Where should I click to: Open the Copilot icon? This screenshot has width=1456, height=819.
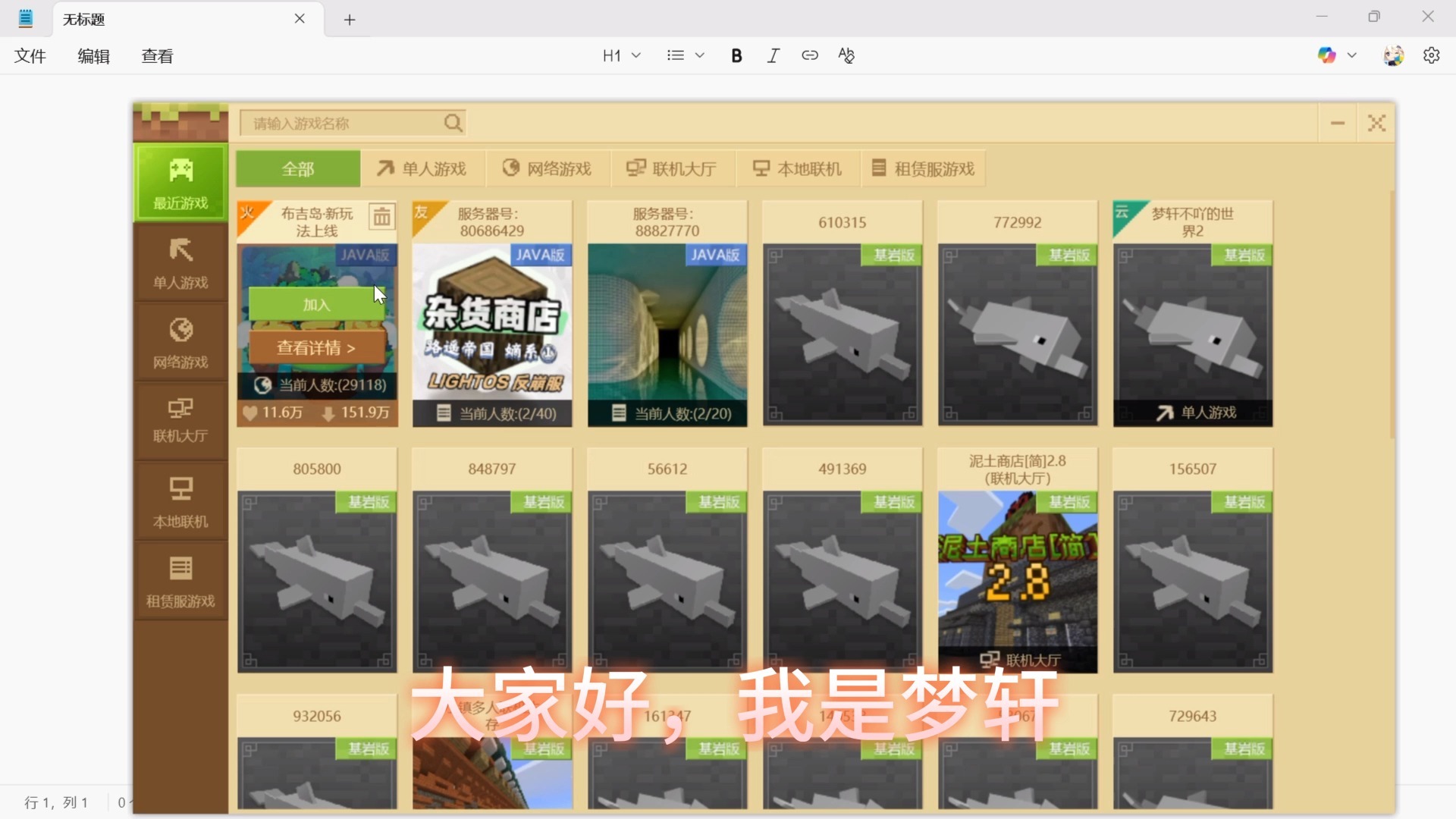(x=1326, y=55)
